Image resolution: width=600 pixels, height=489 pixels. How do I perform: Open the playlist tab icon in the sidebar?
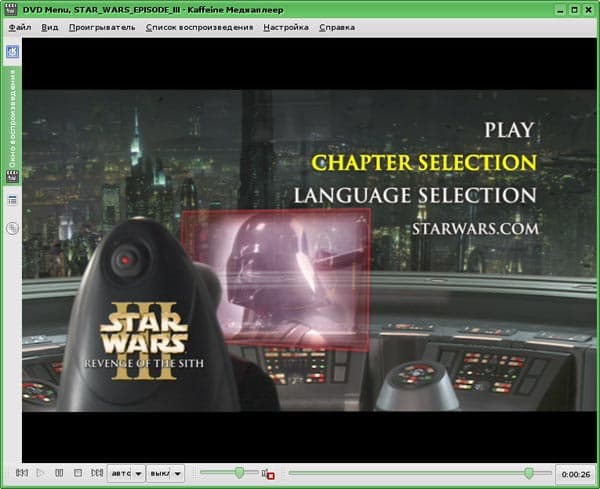[x=12, y=200]
